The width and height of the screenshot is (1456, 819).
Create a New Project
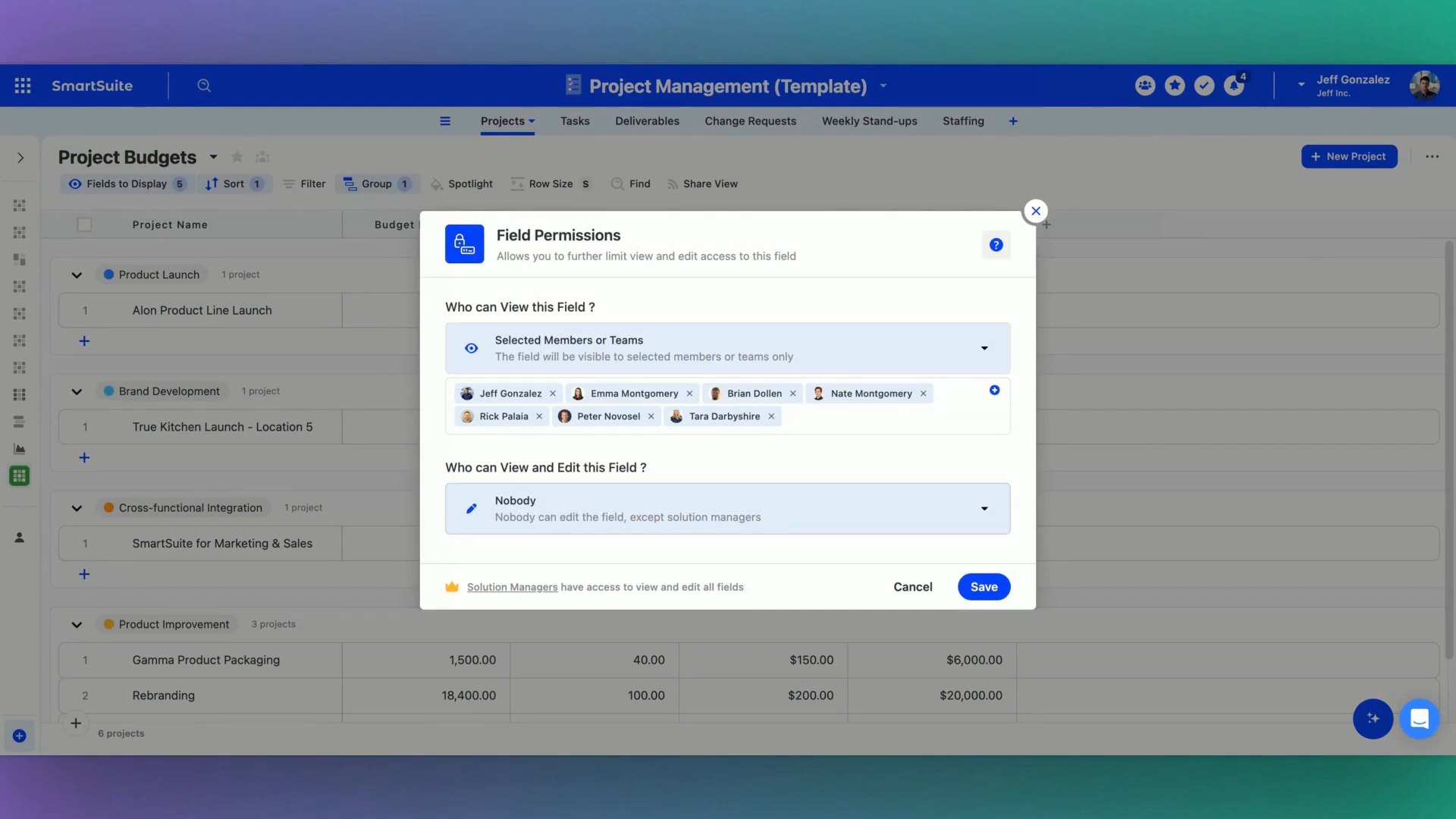[1349, 157]
